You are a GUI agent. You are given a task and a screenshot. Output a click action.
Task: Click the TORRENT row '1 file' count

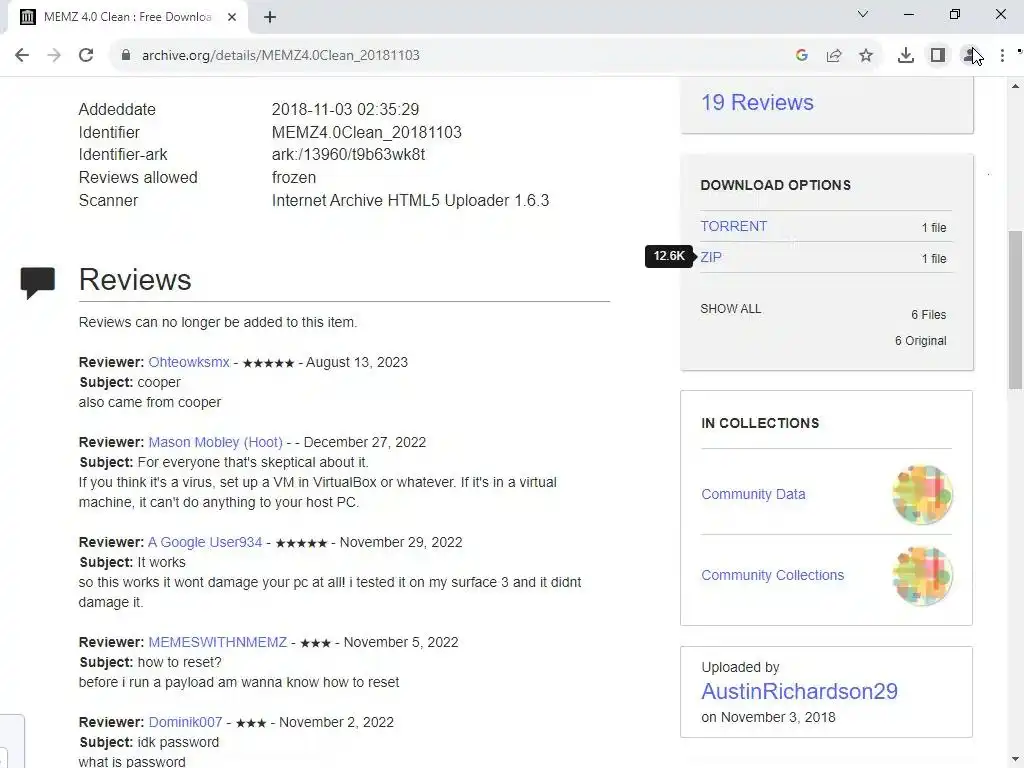934,228
